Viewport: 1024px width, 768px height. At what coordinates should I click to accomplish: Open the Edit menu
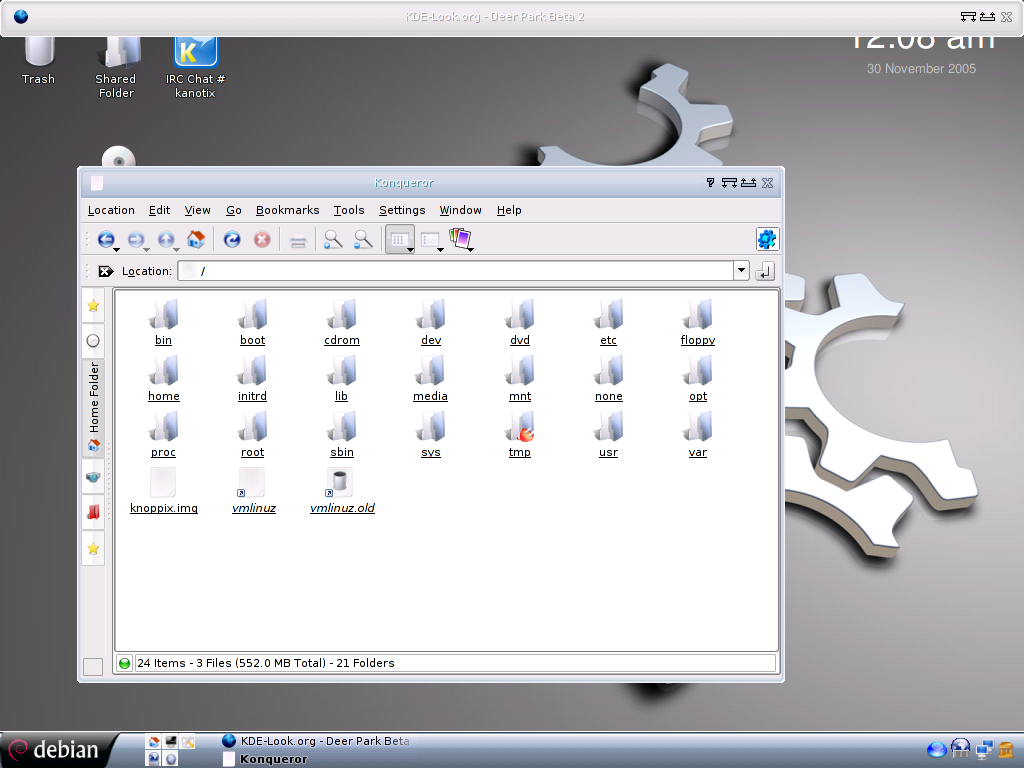[159, 210]
